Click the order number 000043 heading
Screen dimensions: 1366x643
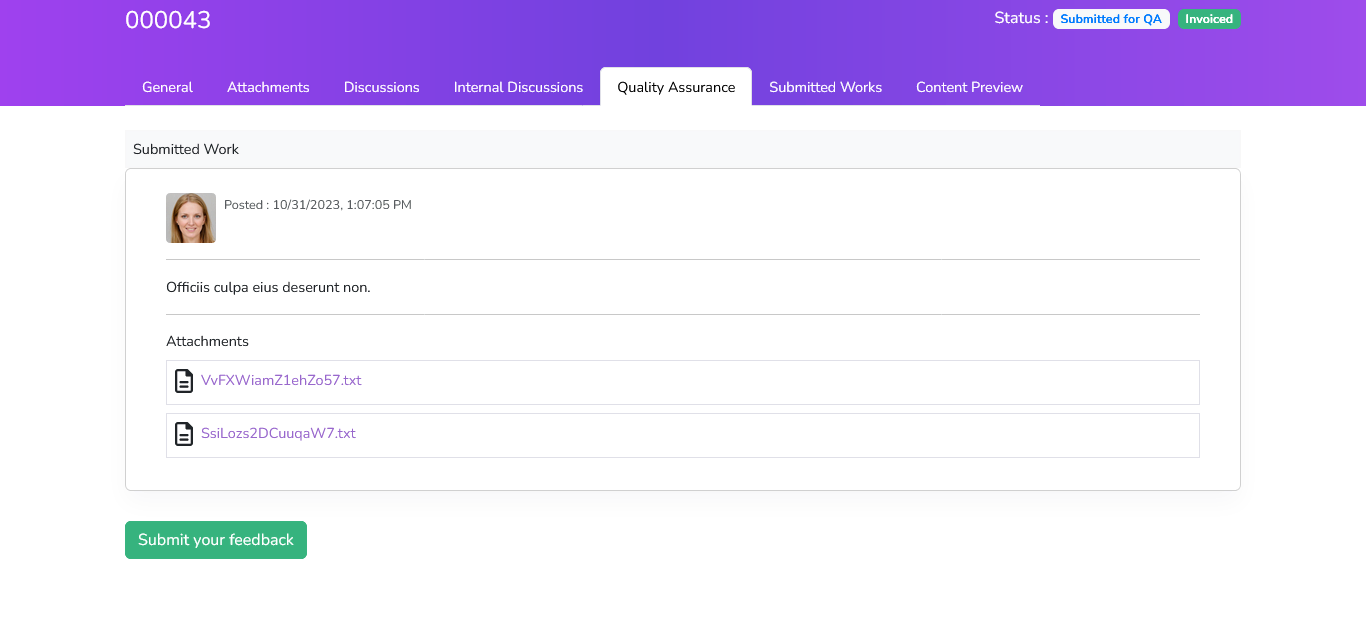[x=168, y=20]
